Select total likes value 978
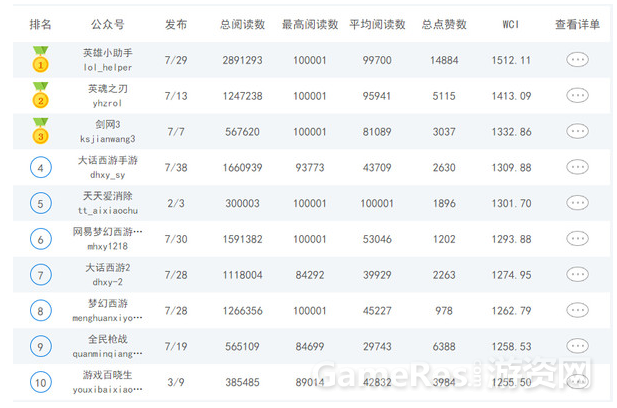Screen dimensions: 617x408 (x=444, y=311)
